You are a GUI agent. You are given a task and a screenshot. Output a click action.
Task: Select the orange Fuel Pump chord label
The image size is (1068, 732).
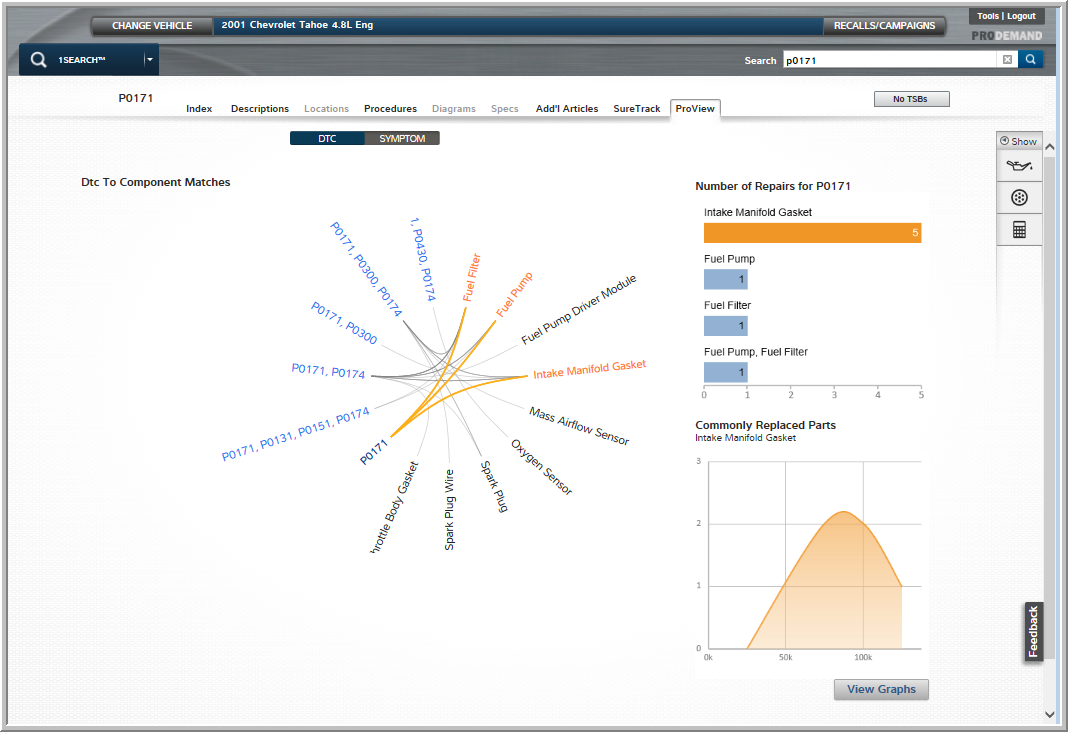pyautogui.click(x=514, y=295)
